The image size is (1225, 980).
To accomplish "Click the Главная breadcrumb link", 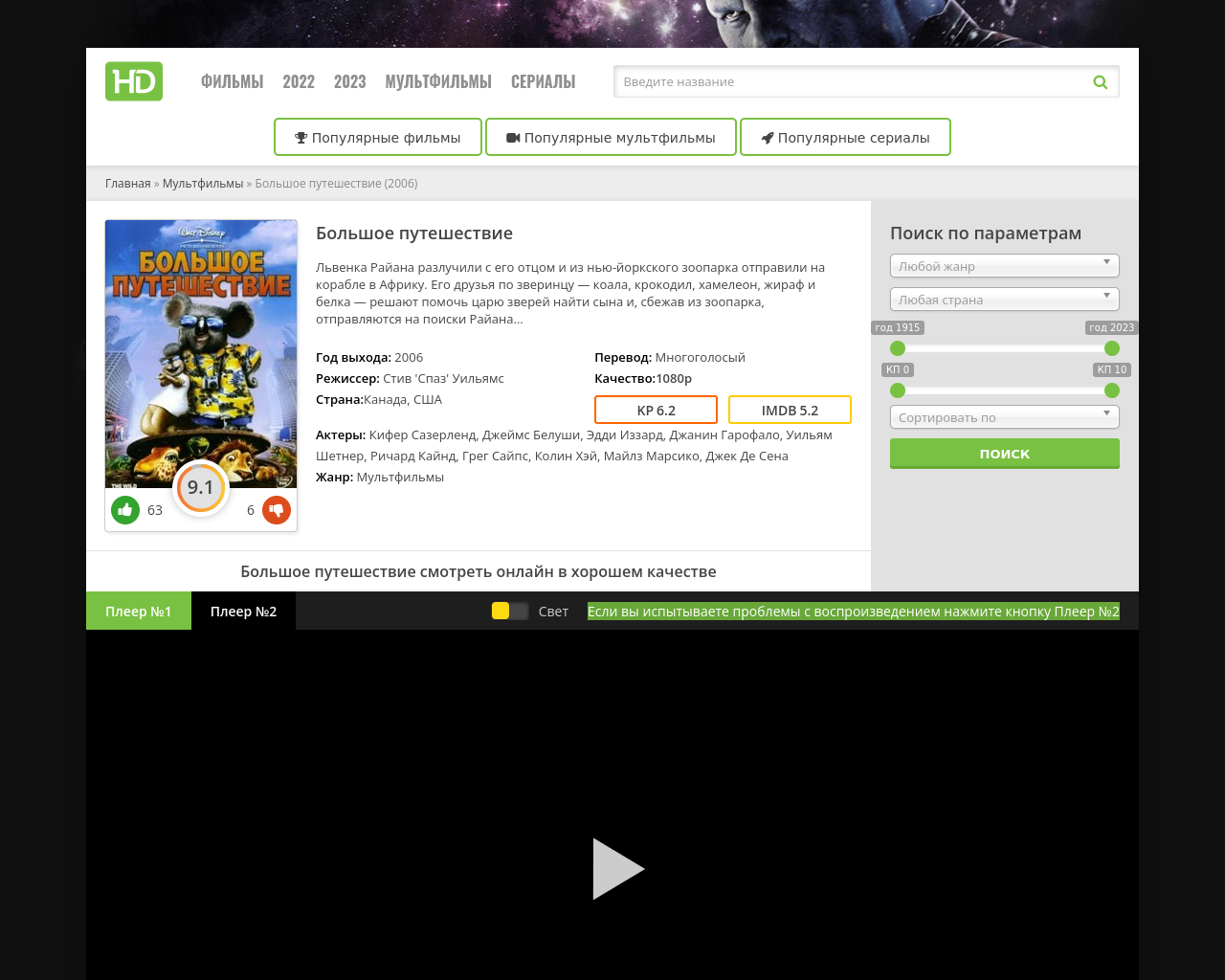I will tap(128, 184).
